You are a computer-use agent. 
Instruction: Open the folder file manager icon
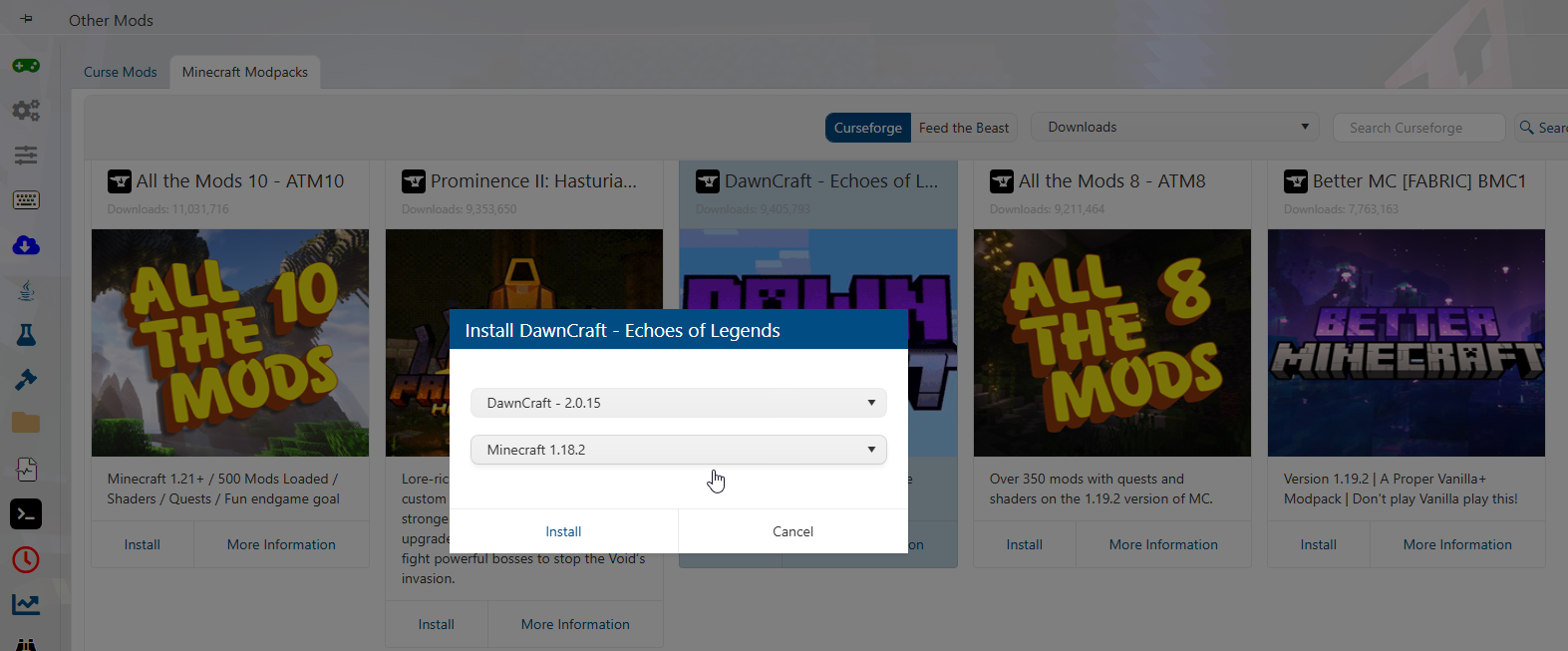[26, 423]
